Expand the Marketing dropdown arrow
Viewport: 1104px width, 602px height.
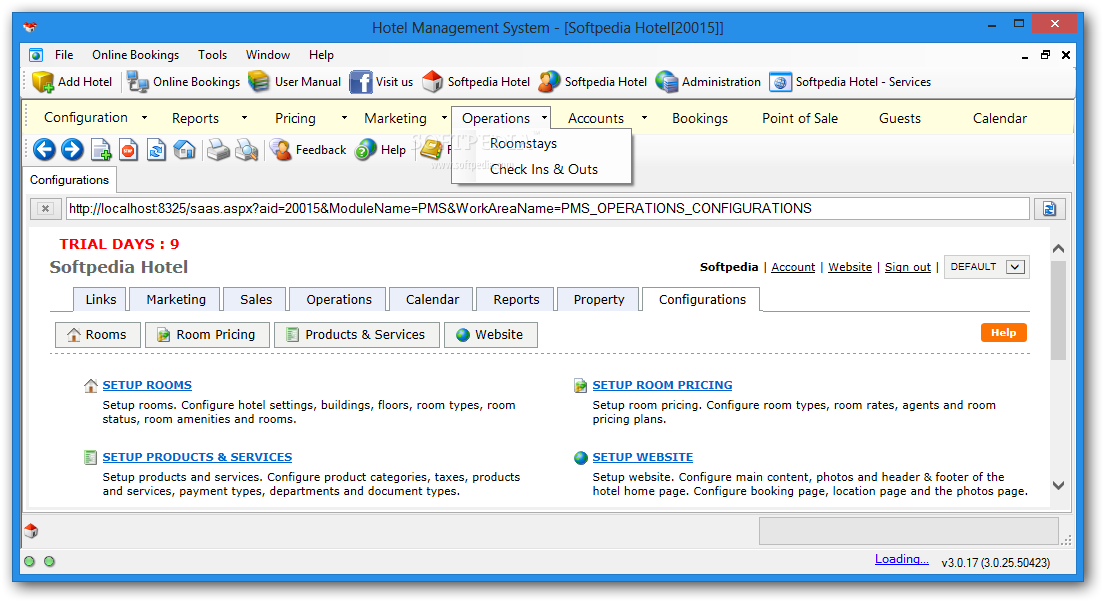pyautogui.click(x=444, y=118)
